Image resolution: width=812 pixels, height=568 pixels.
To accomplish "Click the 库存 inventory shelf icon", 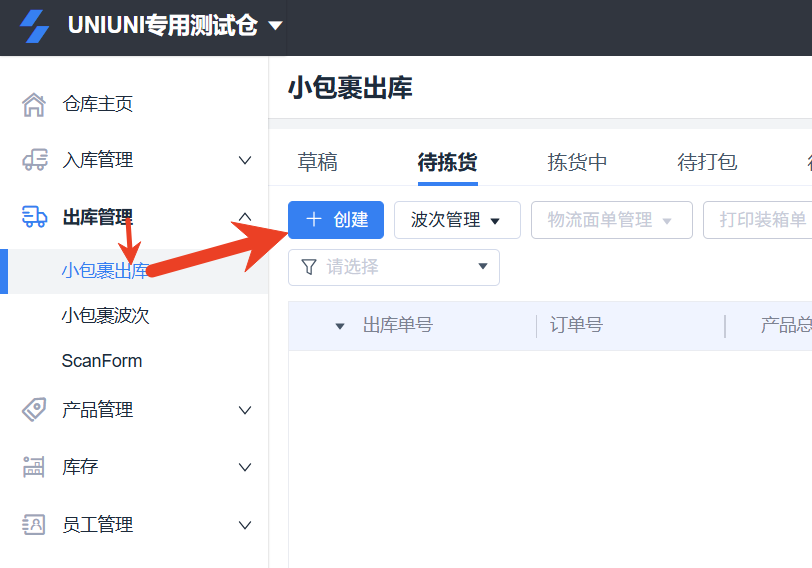I will (34, 467).
